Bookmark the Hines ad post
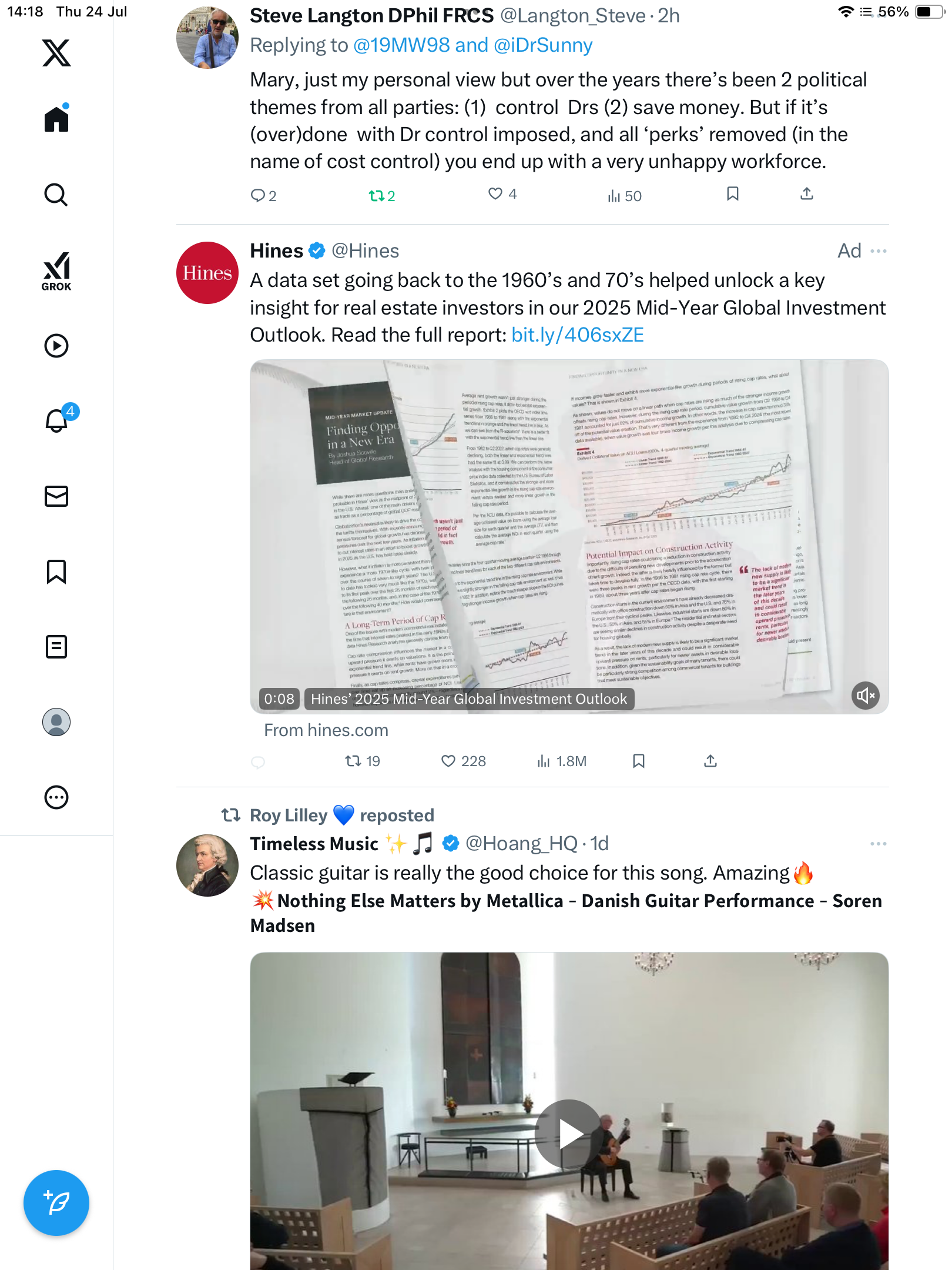Viewport: 952px width, 1270px height. (x=639, y=761)
